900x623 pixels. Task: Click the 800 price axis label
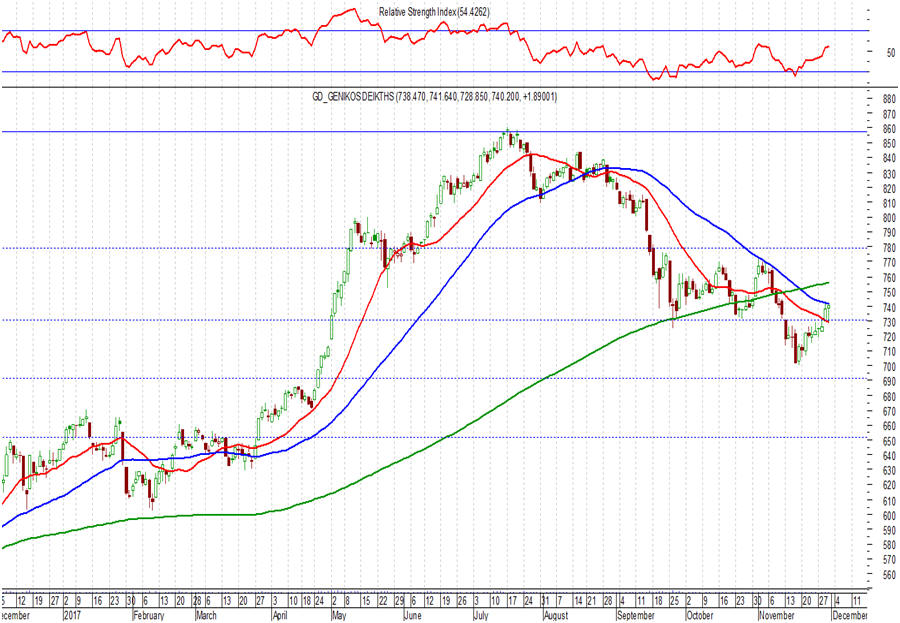tap(889, 218)
